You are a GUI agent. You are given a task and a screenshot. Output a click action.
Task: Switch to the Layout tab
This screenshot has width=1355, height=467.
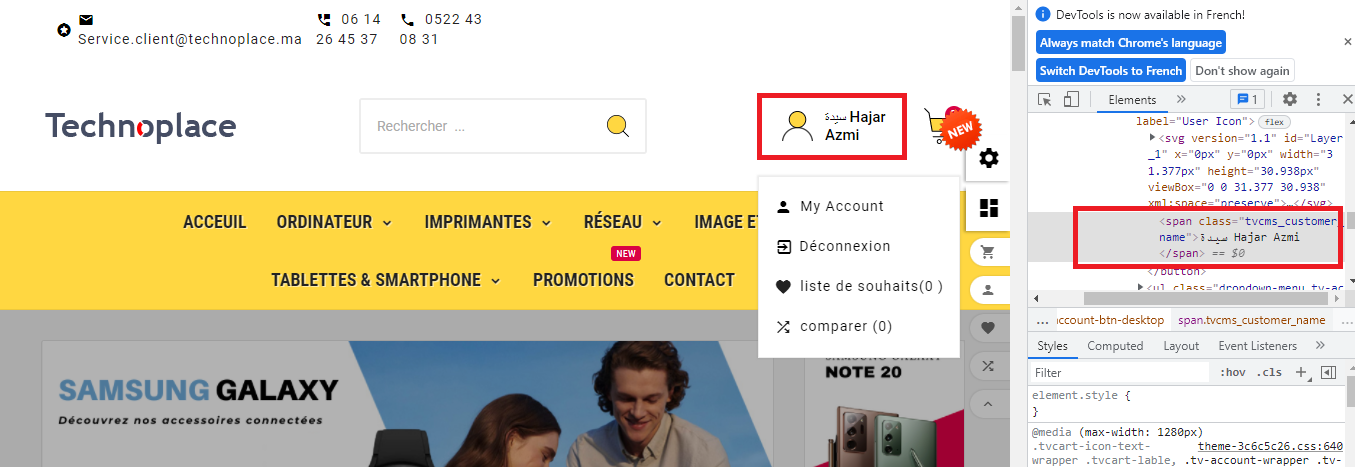(1181, 345)
